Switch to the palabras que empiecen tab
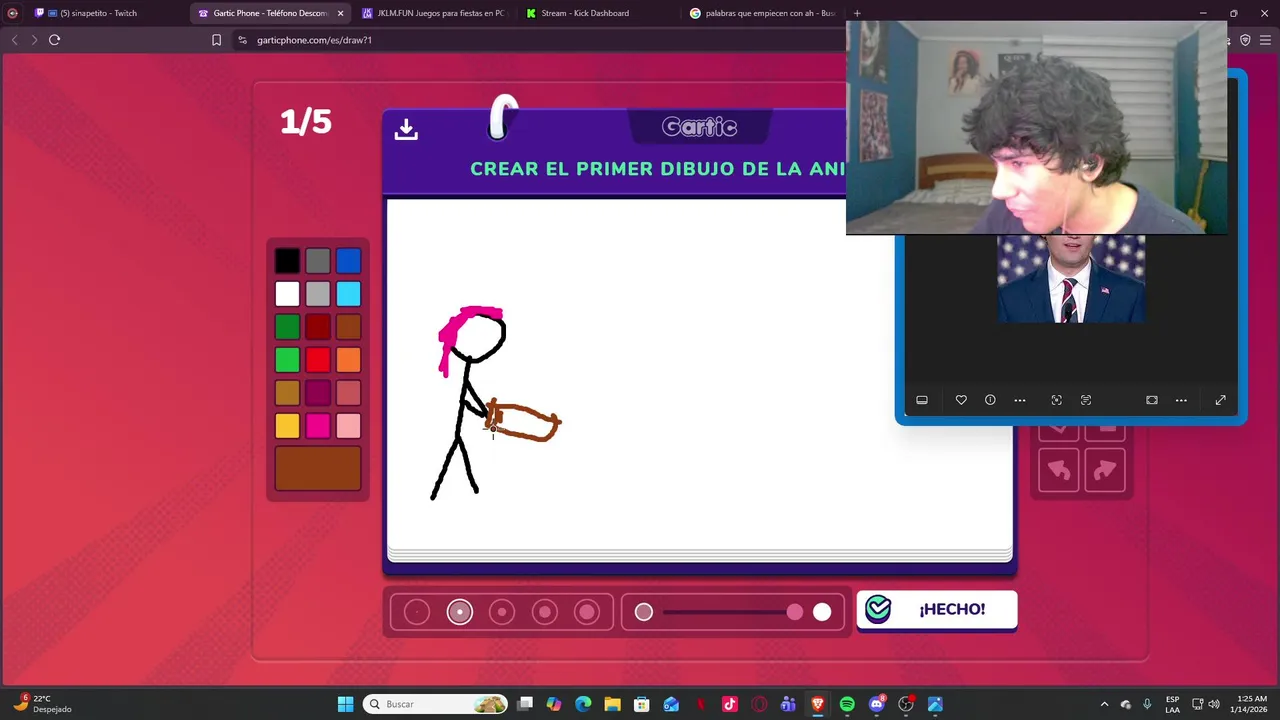The image size is (1280, 720). pyautogui.click(x=762, y=13)
